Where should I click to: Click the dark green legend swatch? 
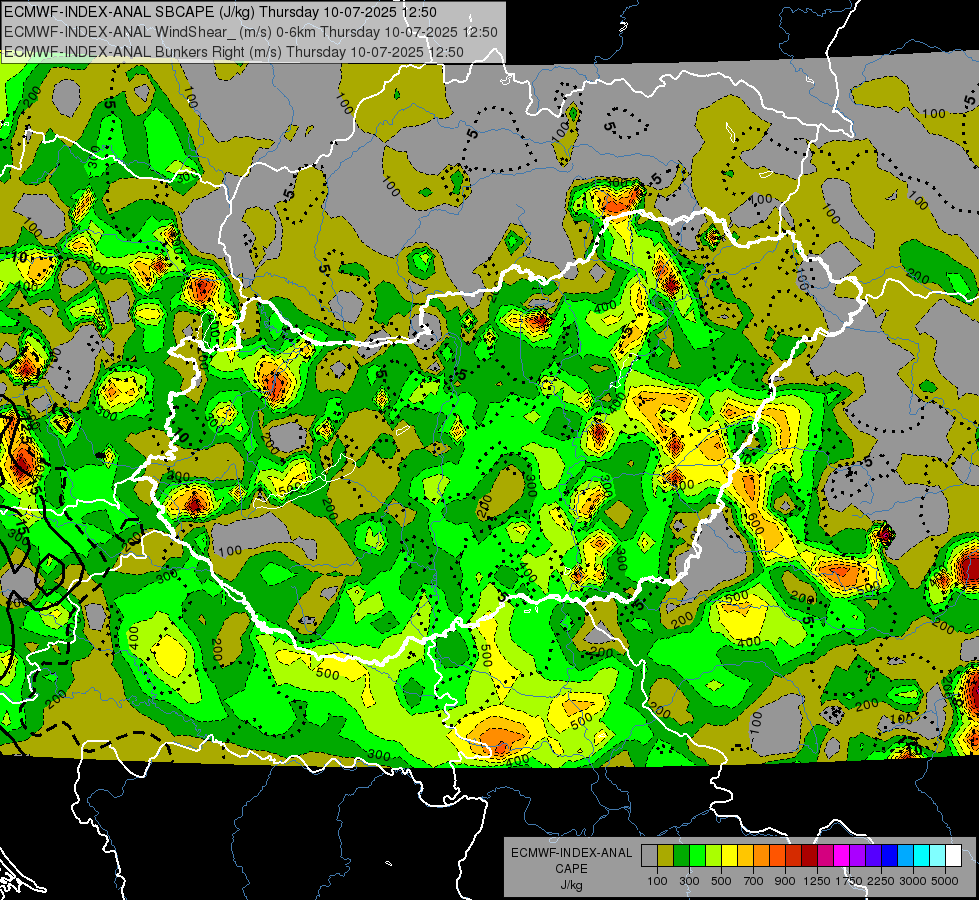681,855
